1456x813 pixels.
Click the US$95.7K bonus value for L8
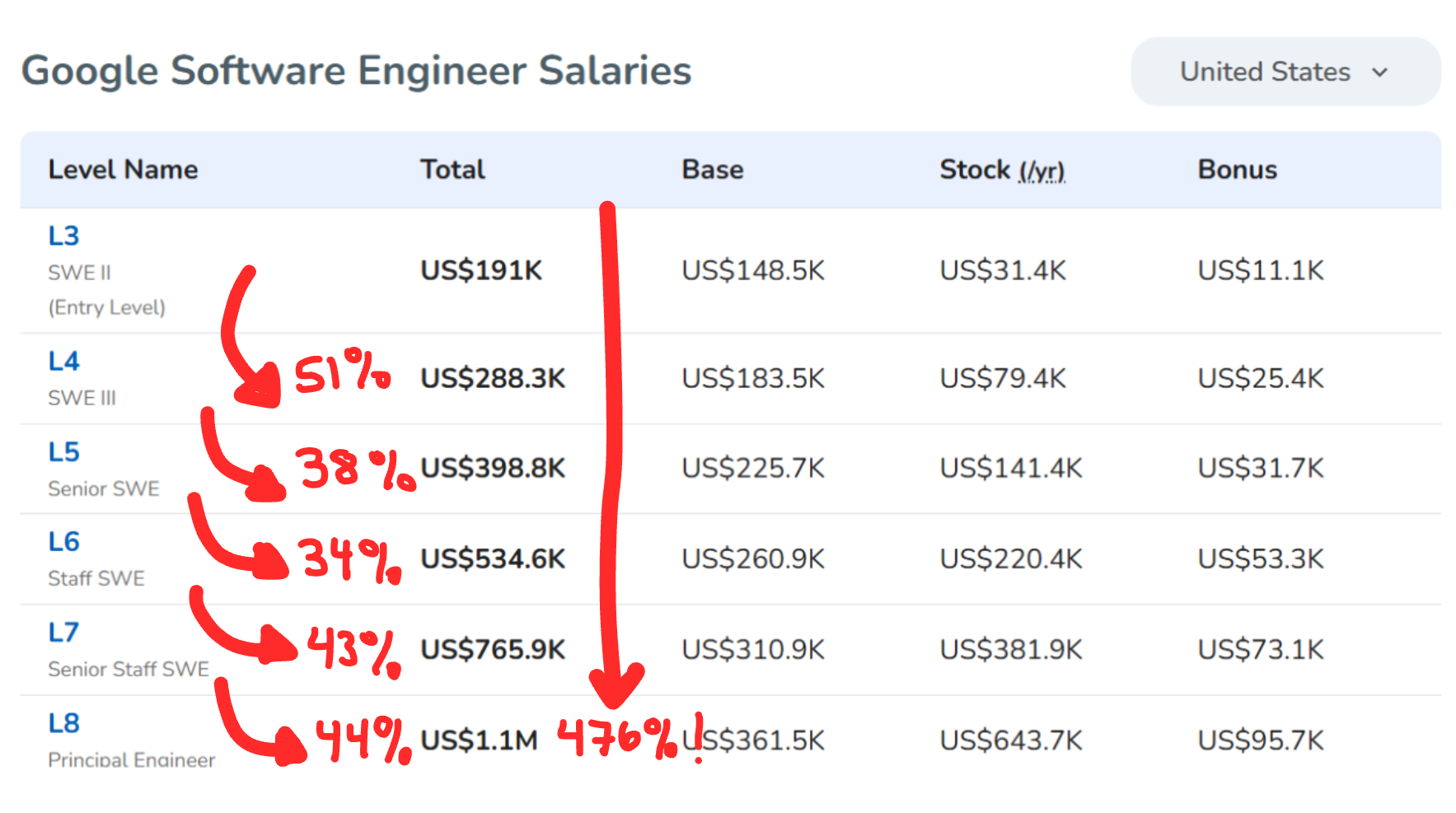[1261, 740]
